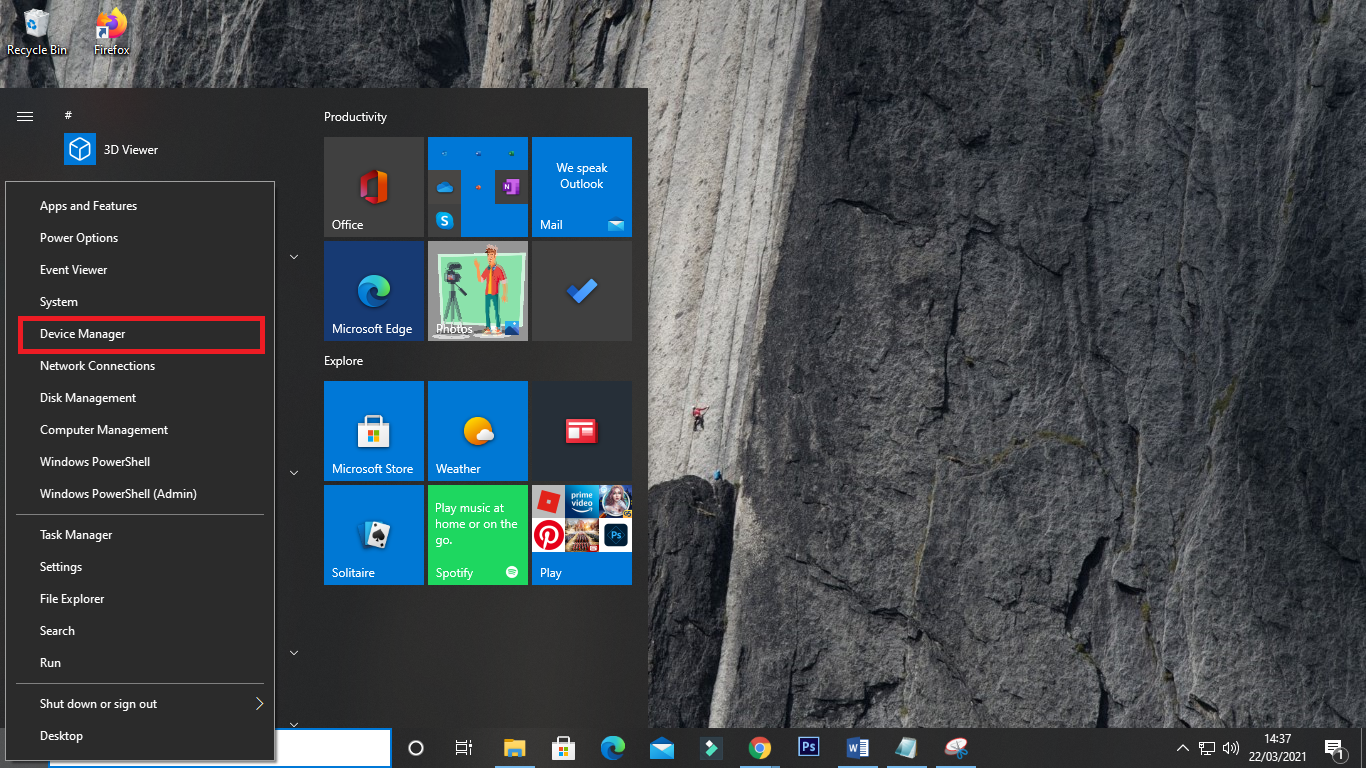Show hidden system tray icons
This screenshot has height=768, width=1366.
pos(1183,748)
